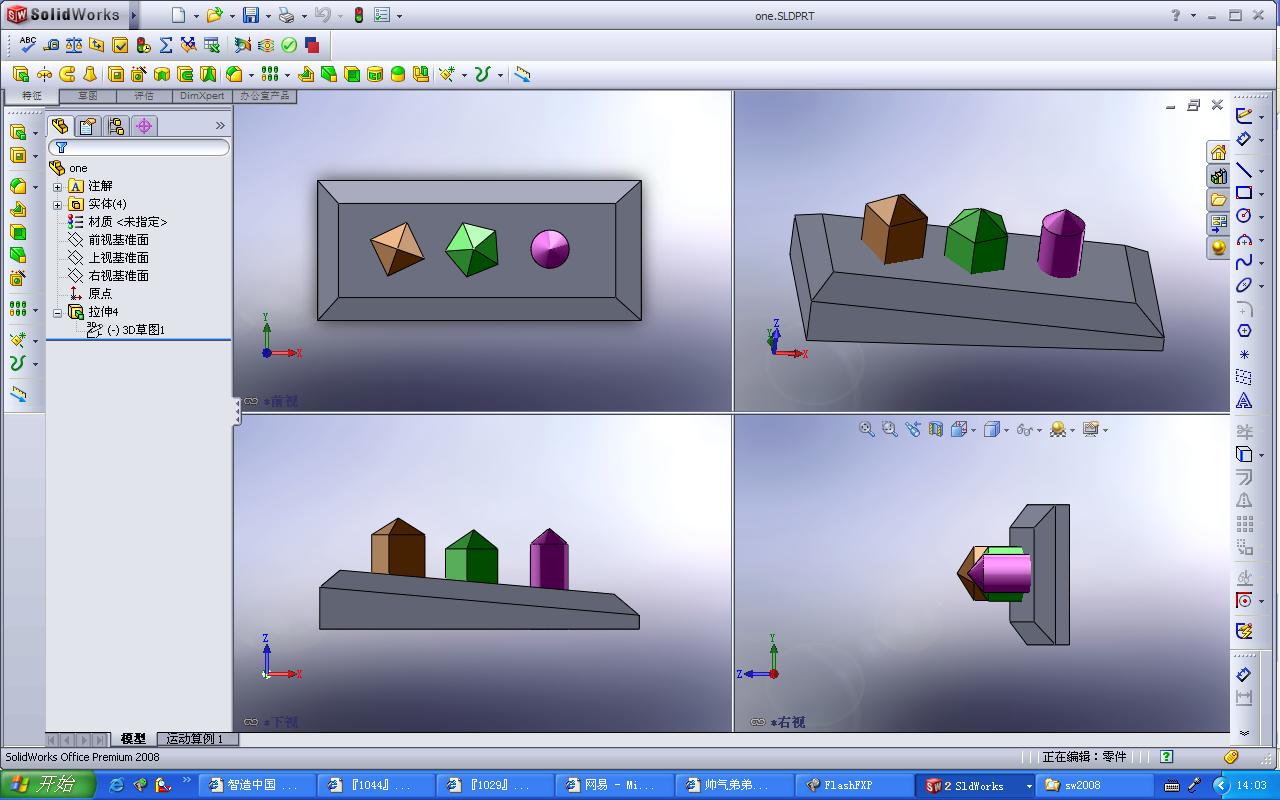Screen dimensions: 1280x800
Task: Open the PropertyManager panel tab
Action: 88,126
